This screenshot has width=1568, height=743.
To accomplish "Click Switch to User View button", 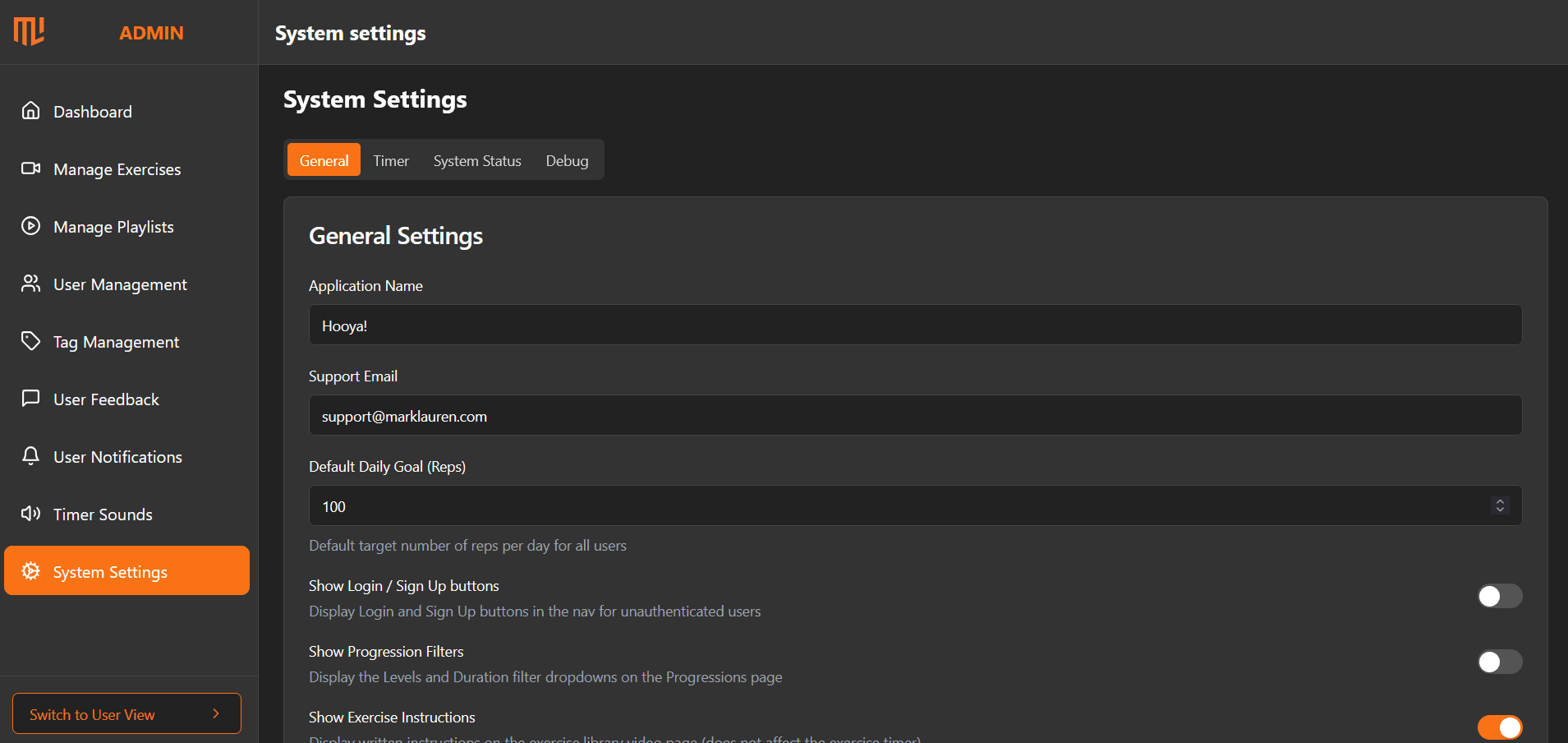I will tap(126, 713).
